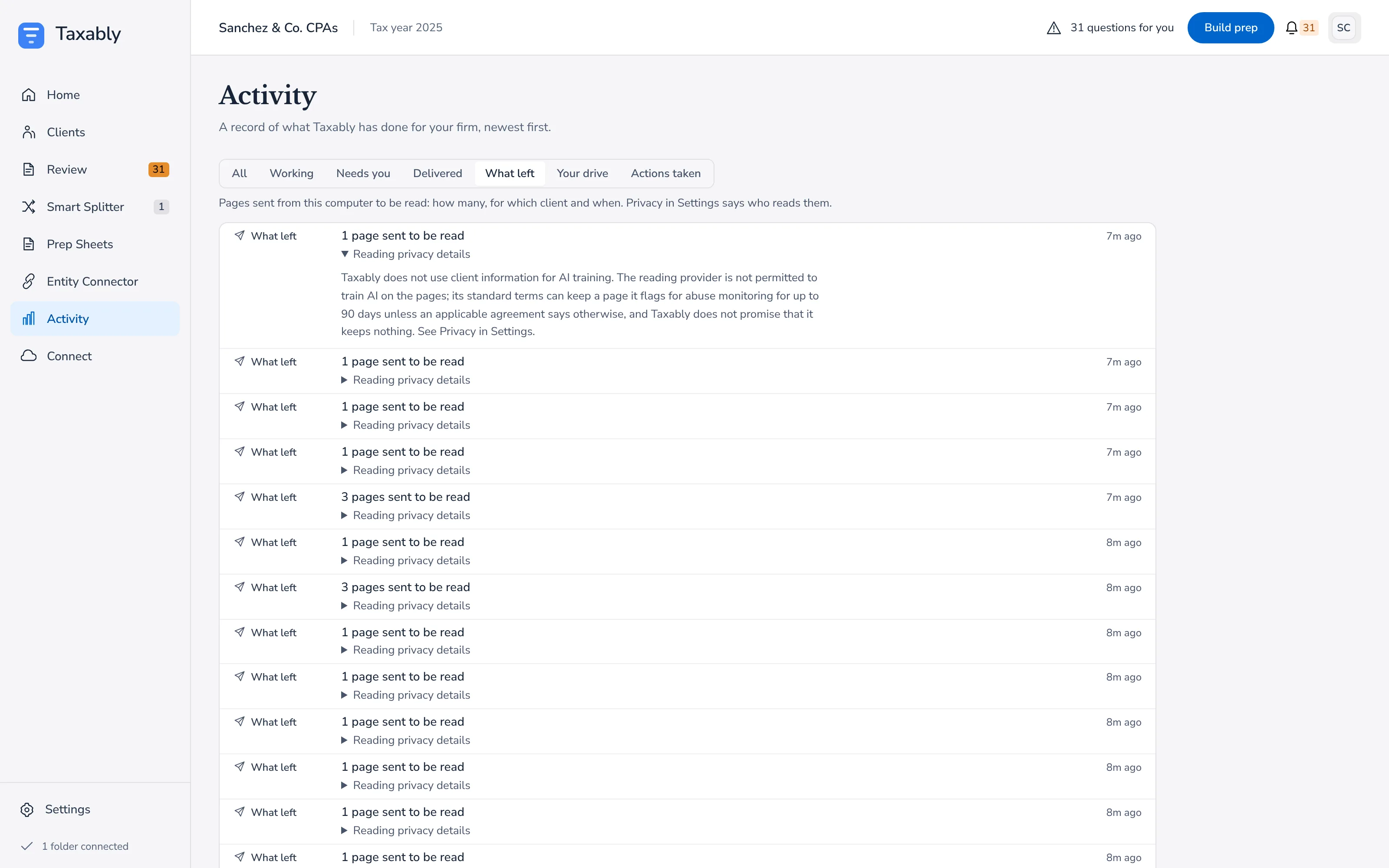Open the Delivered tab
The width and height of the screenshot is (1389, 868).
click(x=438, y=173)
